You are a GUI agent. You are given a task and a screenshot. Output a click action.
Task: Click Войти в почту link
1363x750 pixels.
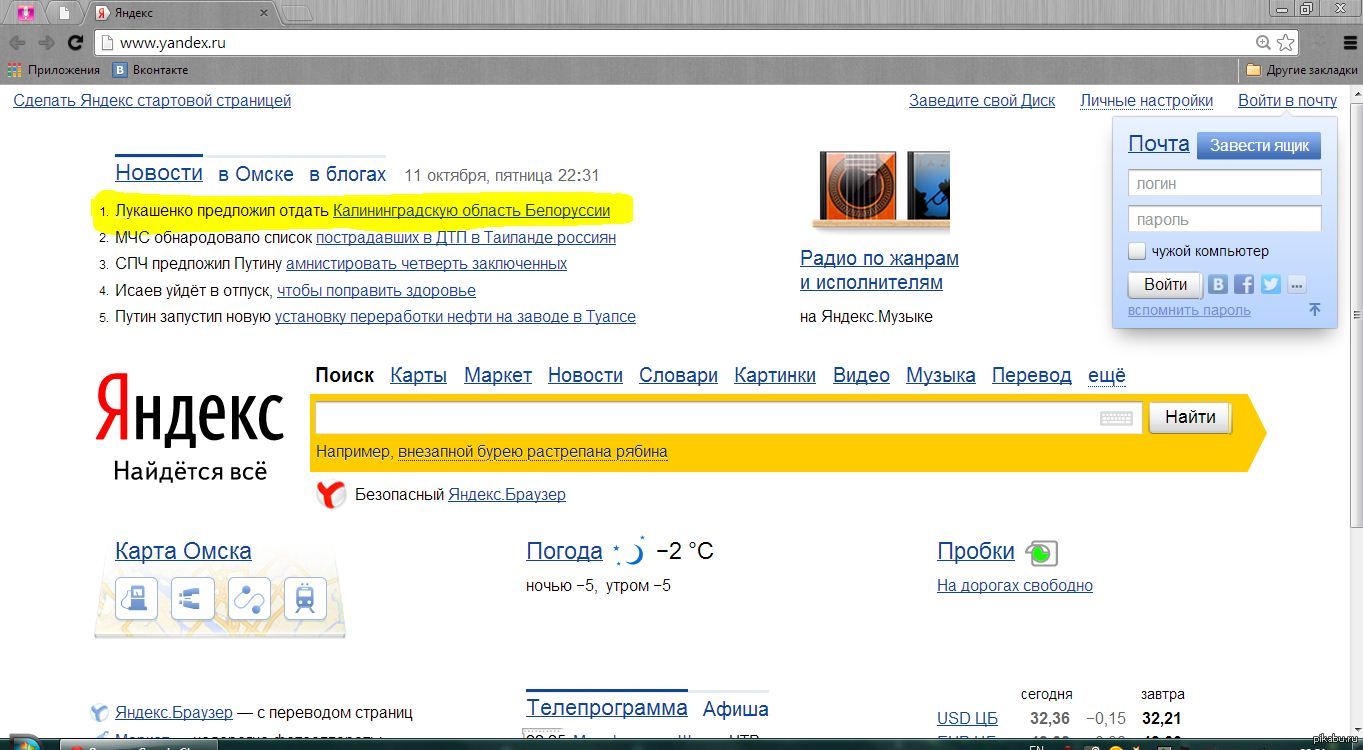coord(1287,100)
